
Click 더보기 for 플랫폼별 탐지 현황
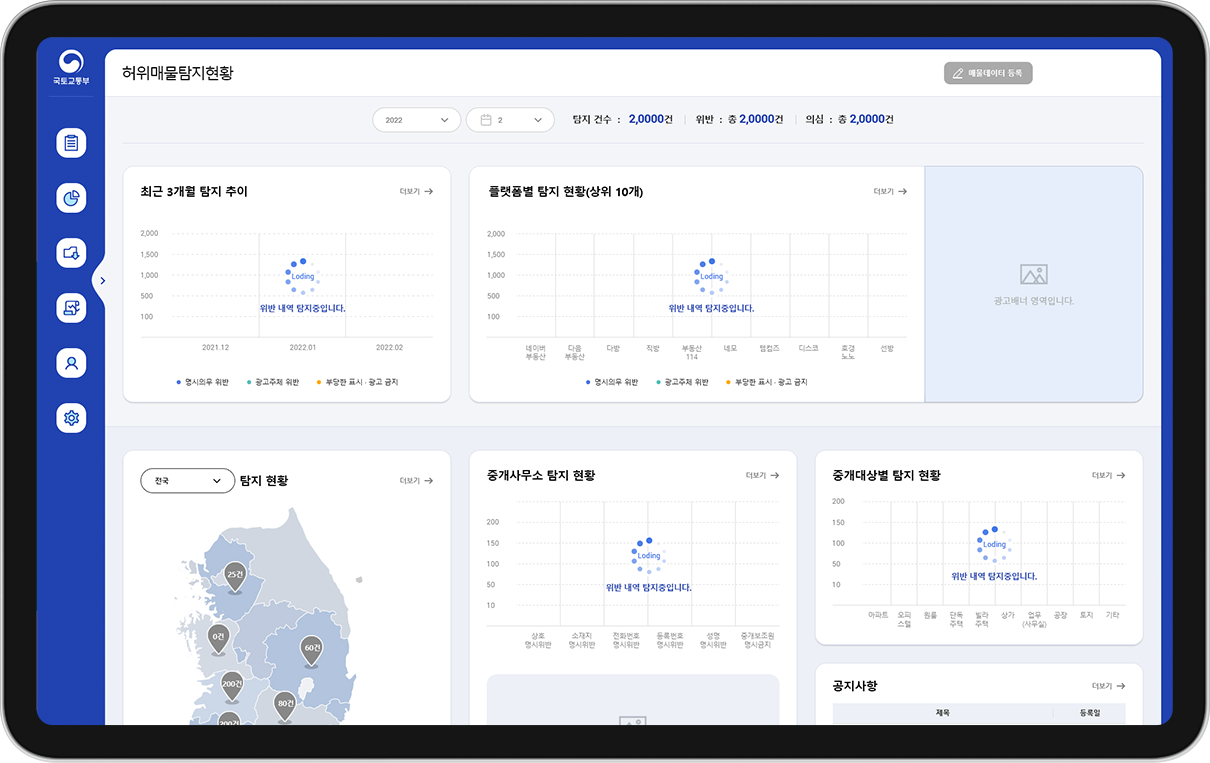889,191
